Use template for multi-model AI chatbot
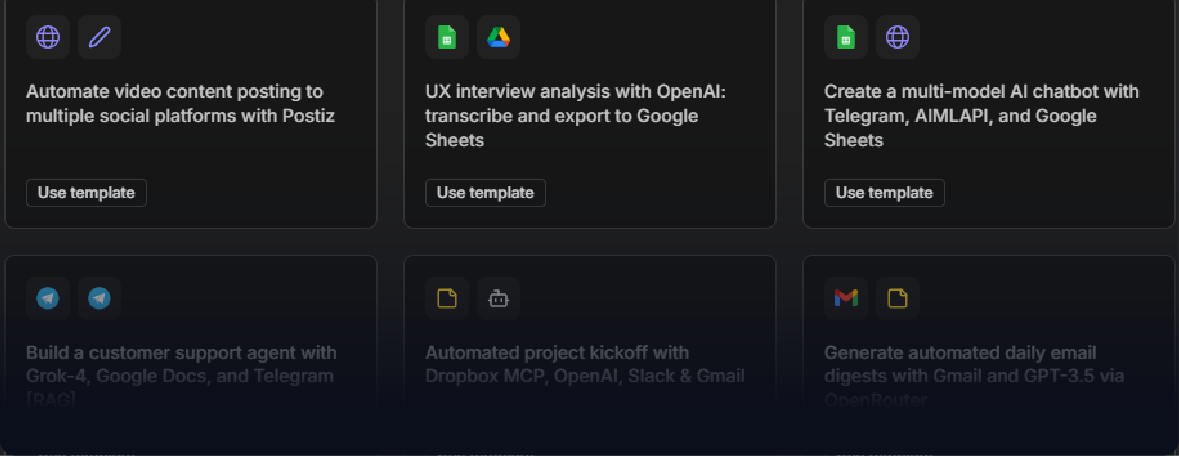Screen dimensions: 1179x456 (884, 193)
